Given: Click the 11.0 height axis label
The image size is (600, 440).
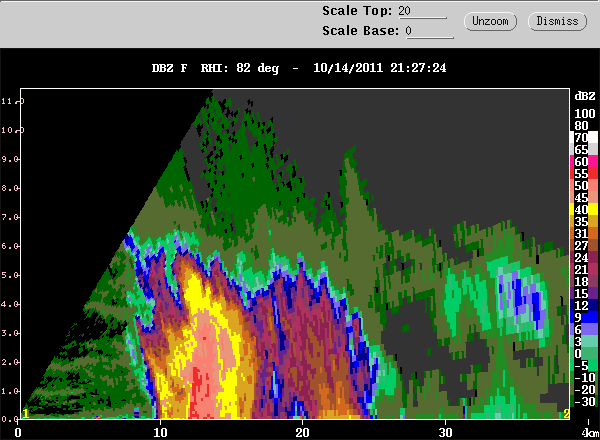Looking at the screenshot, I should (10, 101).
